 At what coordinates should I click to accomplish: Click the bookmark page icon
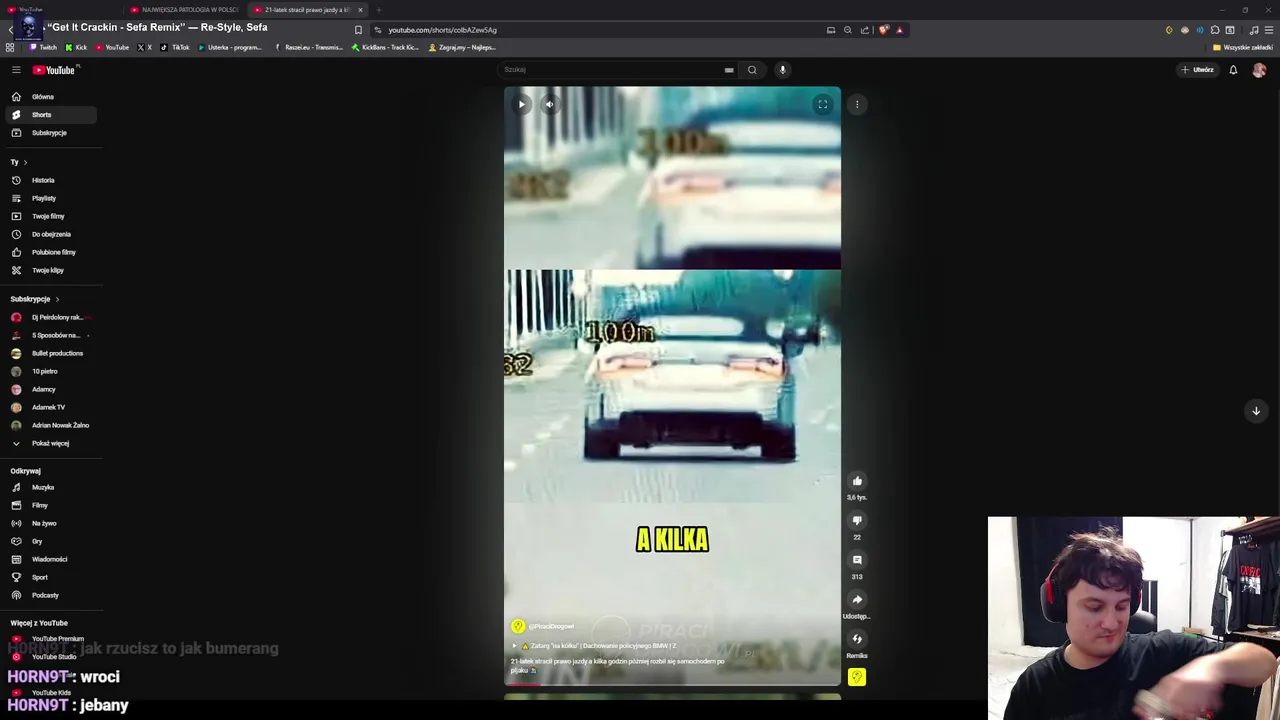(x=358, y=30)
